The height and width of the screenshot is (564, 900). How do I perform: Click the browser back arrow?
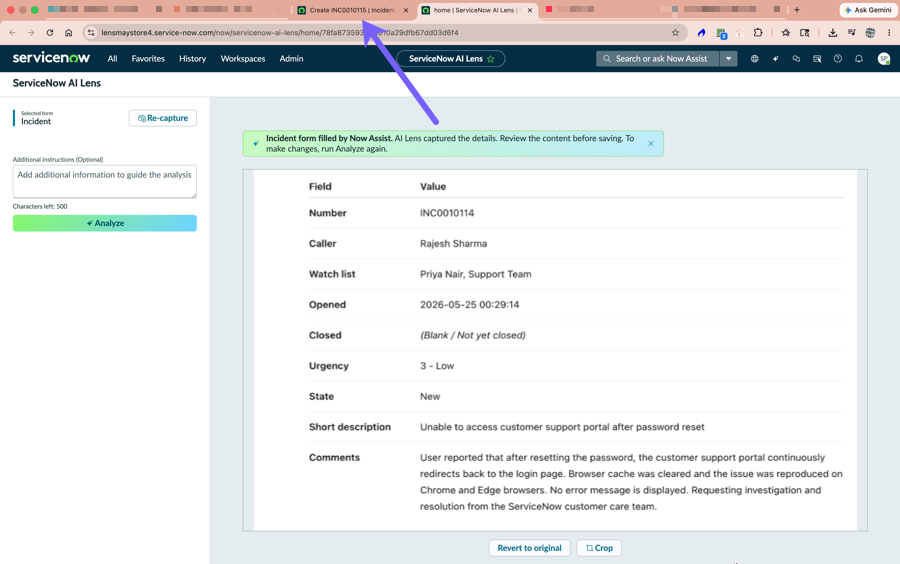[x=13, y=33]
